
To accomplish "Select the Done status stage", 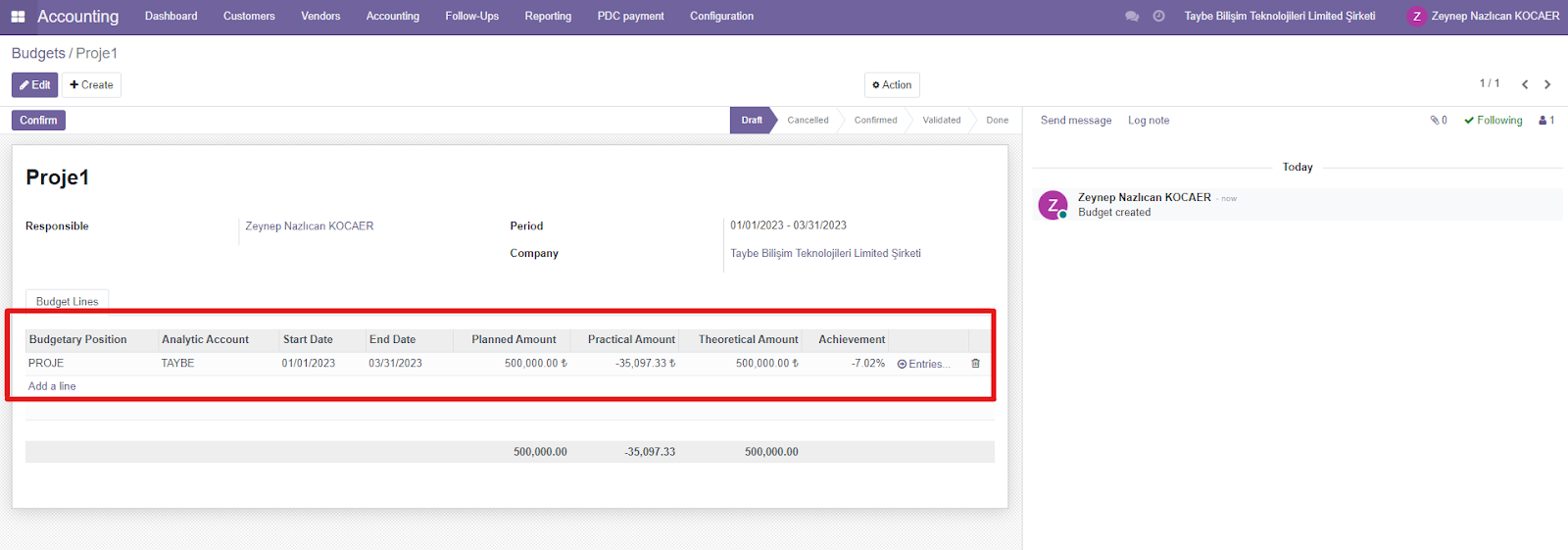I will [x=997, y=121].
